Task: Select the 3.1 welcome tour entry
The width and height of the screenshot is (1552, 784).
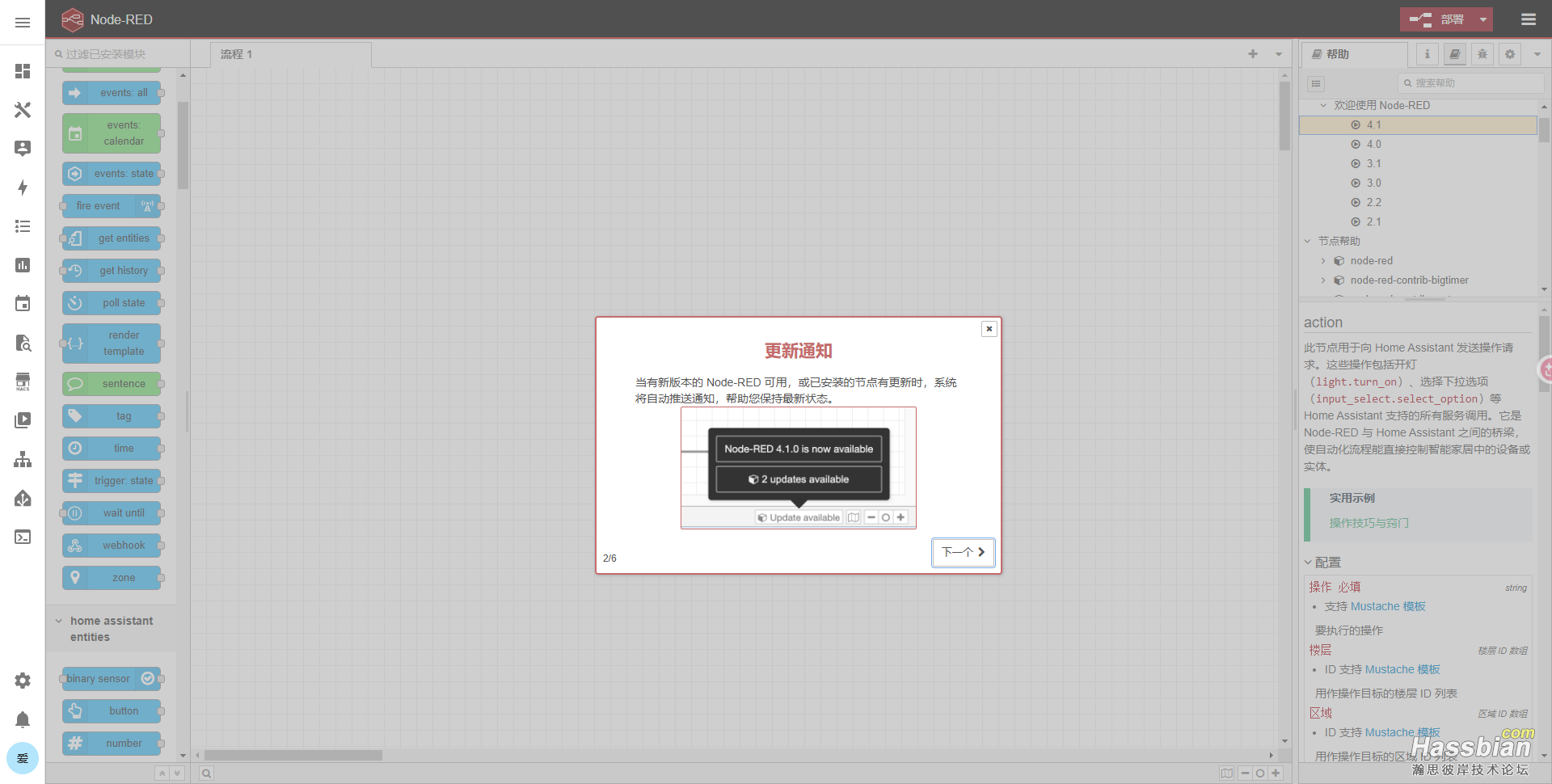Action: (x=1418, y=163)
